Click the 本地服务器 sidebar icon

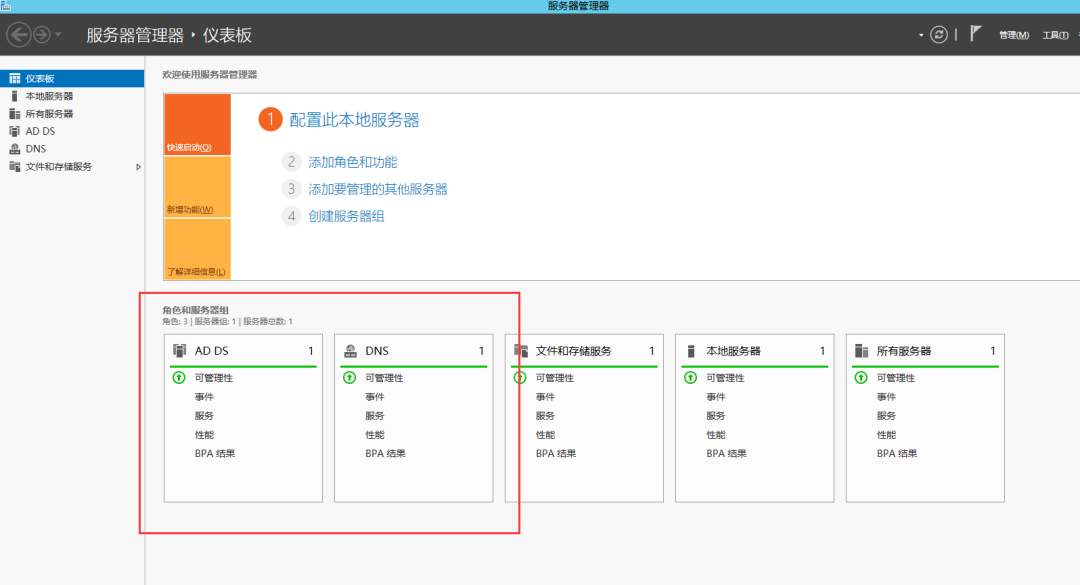point(14,96)
